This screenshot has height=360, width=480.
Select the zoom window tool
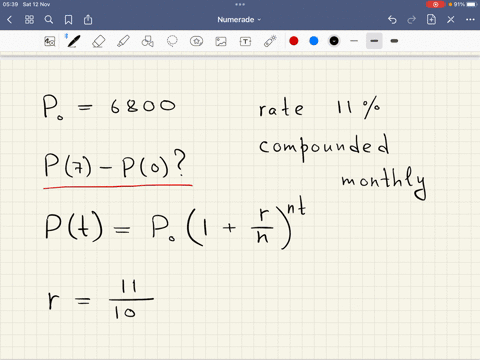[x=50, y=41]
